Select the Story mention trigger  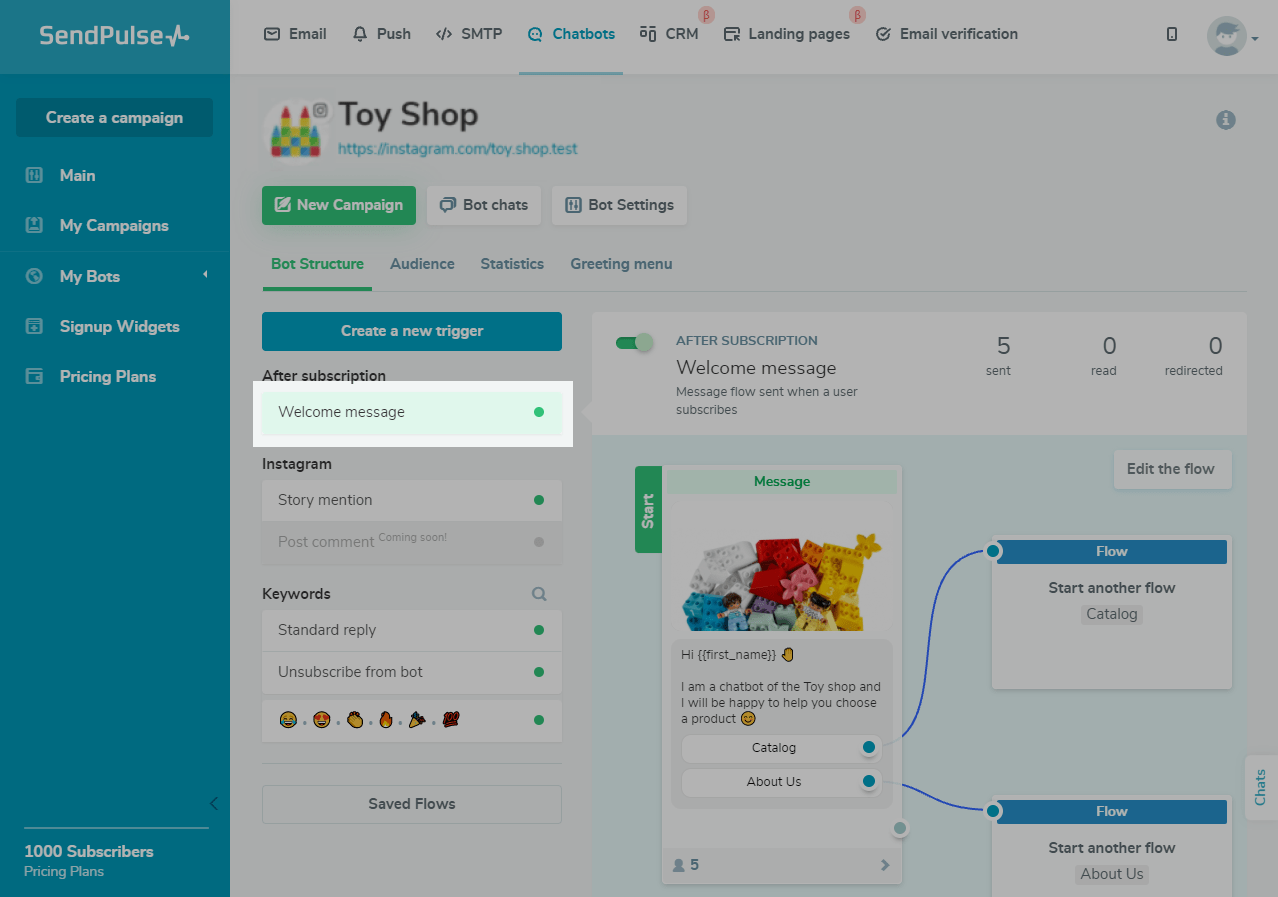click(x=412, y=500)
